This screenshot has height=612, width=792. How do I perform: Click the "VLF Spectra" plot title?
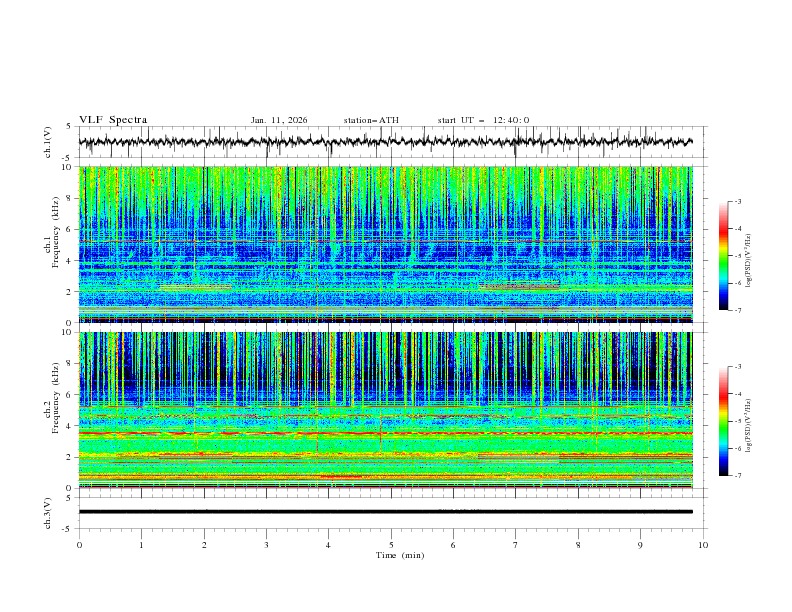pyautogui.click(x=113, y=120)
